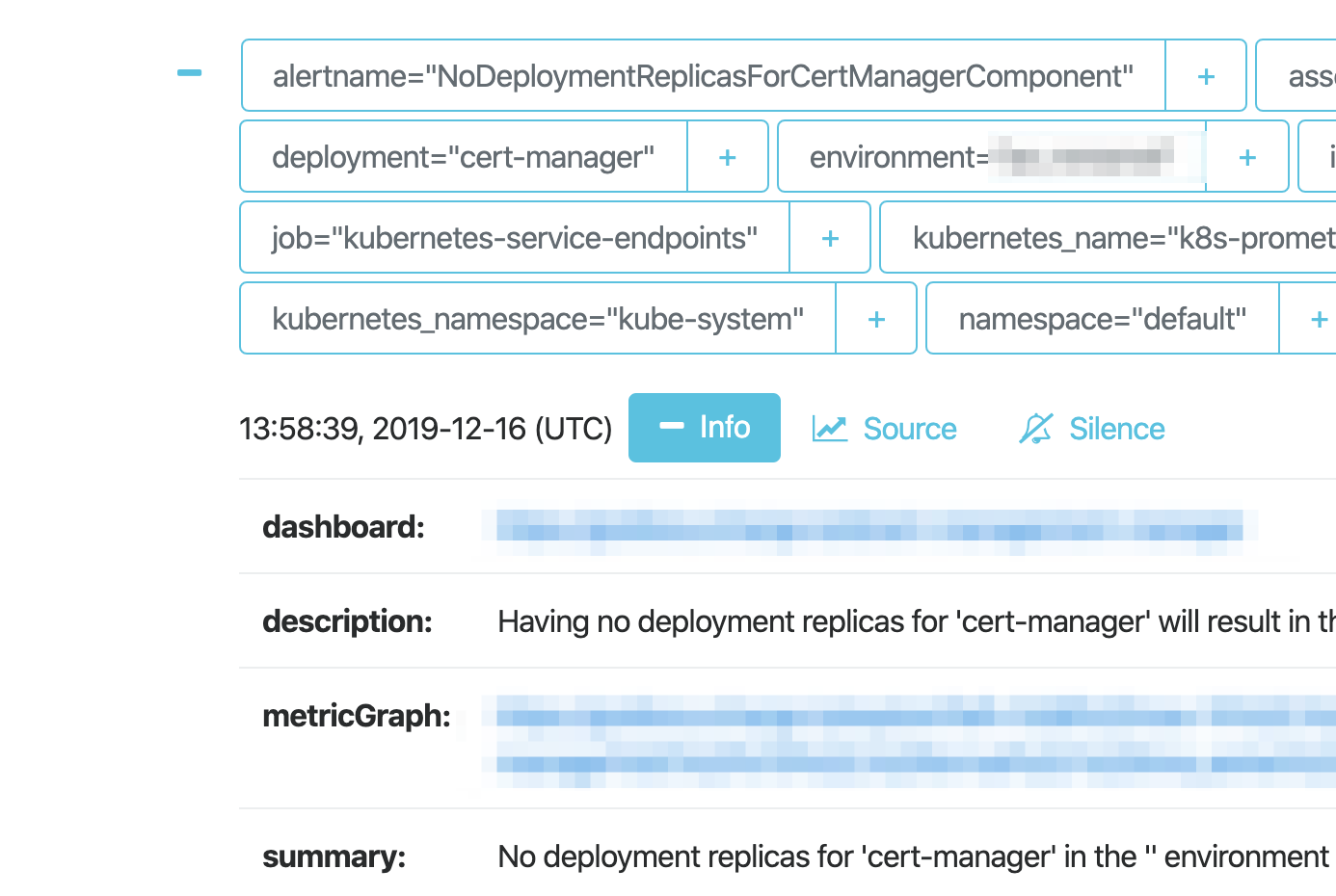Toggle the Info annotations panel closed
This screenshot has width=1336, height=896.
705,427
